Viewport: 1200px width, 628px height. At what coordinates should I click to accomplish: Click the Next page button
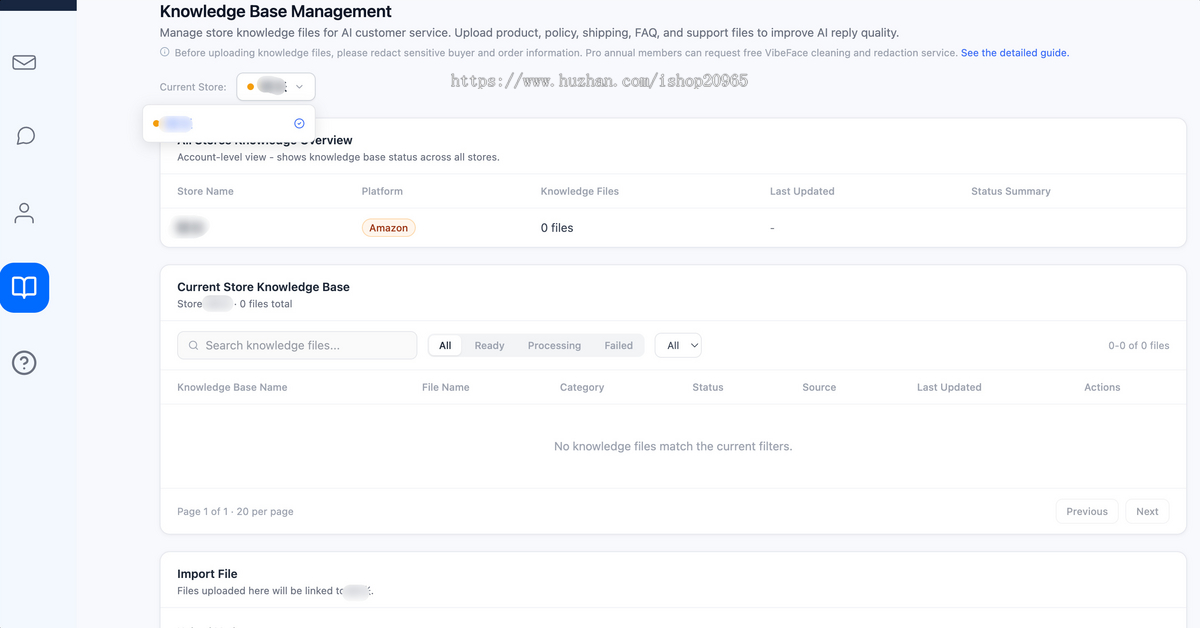(x=1147, y=511)
